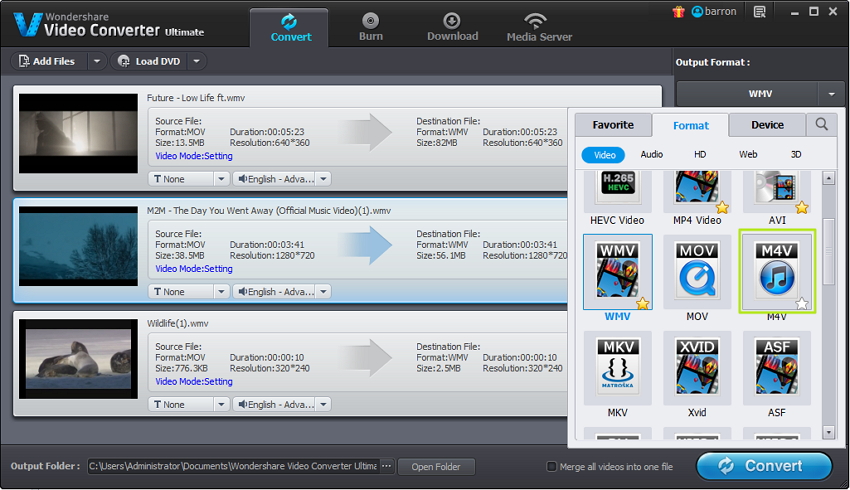Select the Future - Low Life thumbnail
The image size is (850, 490).
tap(78, 133)
